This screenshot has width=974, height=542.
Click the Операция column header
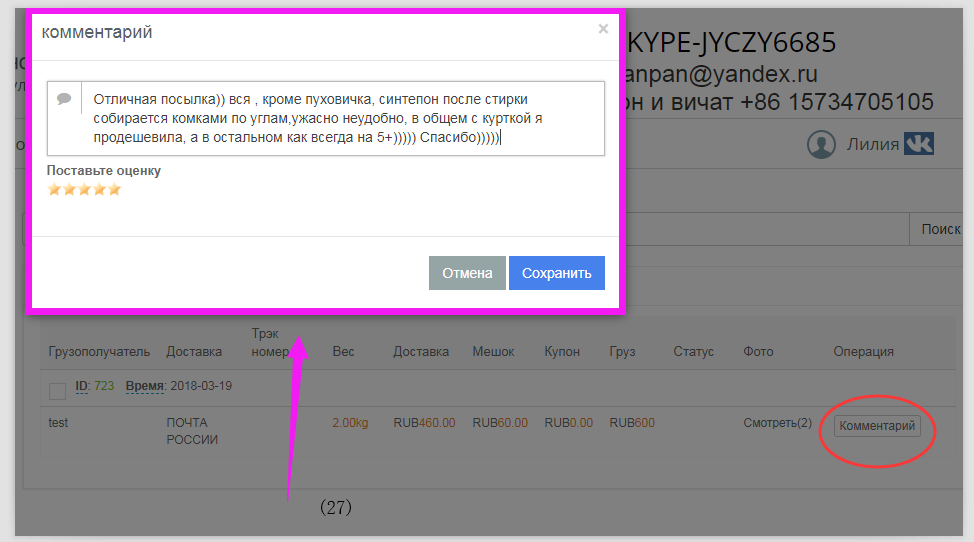863,351
